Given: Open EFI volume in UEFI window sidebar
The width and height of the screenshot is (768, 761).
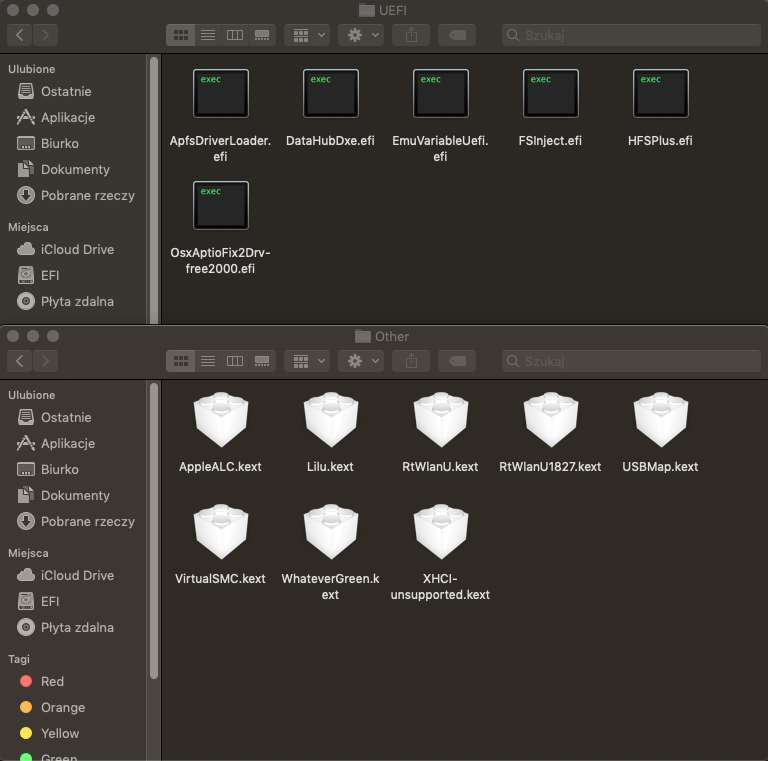Looking at the screenshot, I should coord(73,276).
